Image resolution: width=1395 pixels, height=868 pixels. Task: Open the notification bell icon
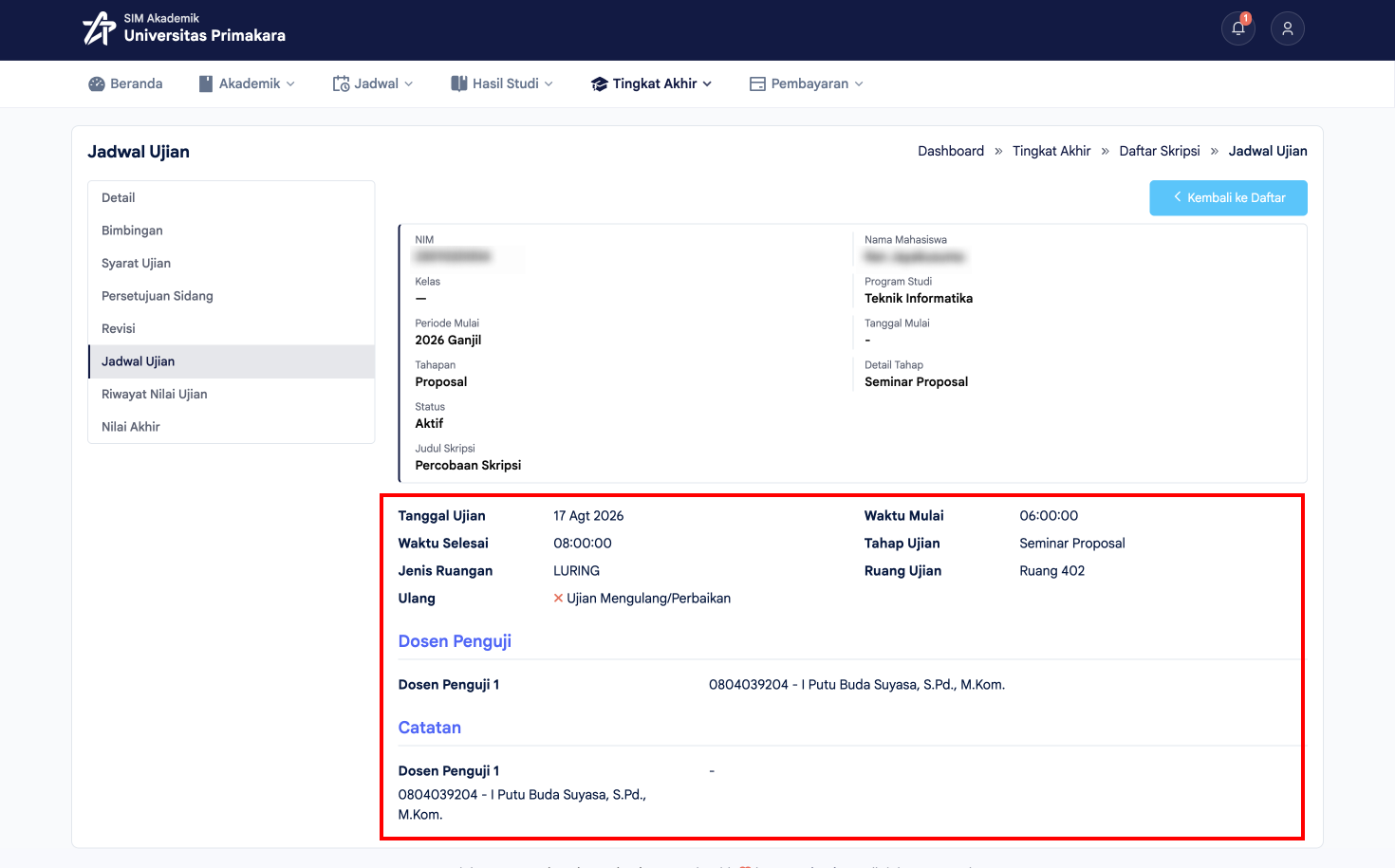(1238, 28)
